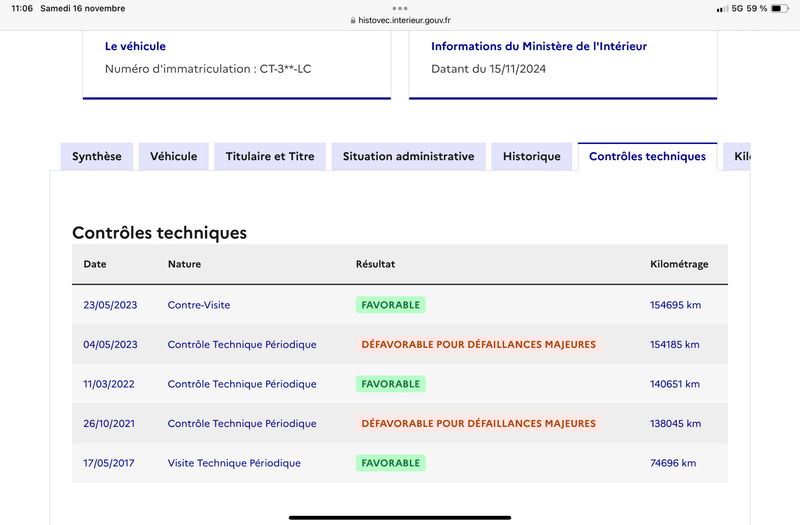Click the date 23/05/2023
The image size is (800, 525).
click(x=110, y=305)
